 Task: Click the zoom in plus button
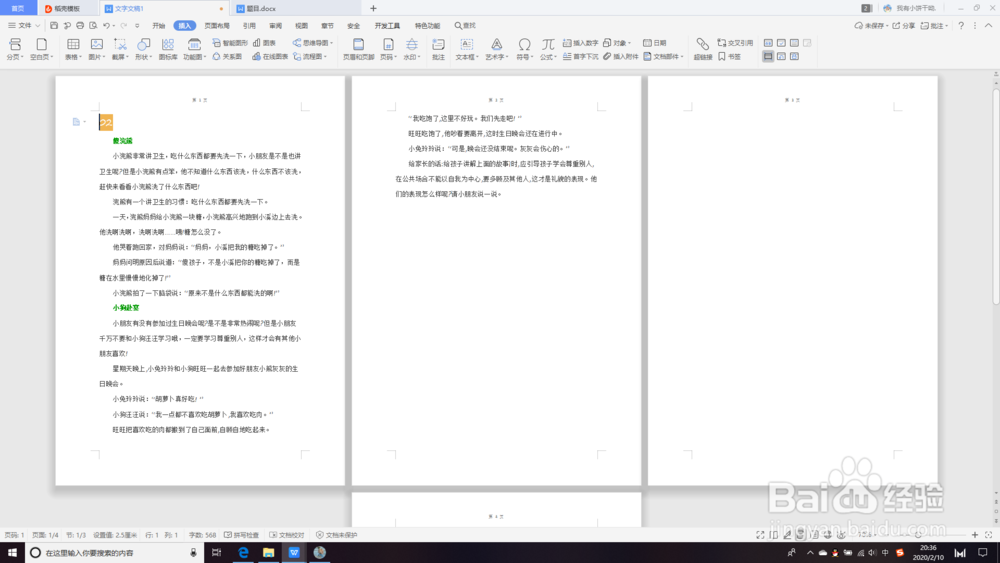tap(974, 535)
